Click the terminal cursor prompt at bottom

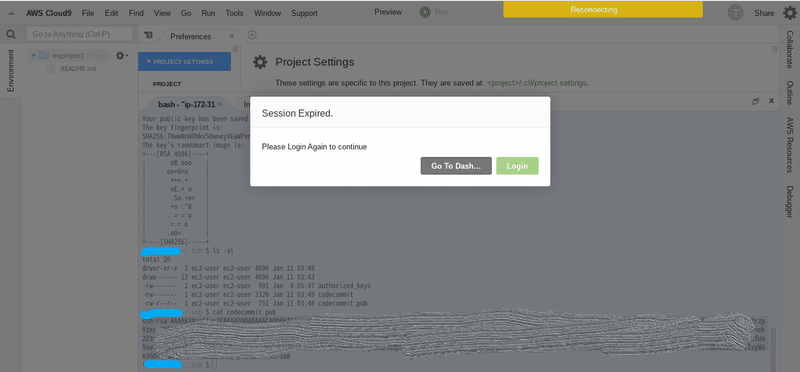(x=215, y=365)
